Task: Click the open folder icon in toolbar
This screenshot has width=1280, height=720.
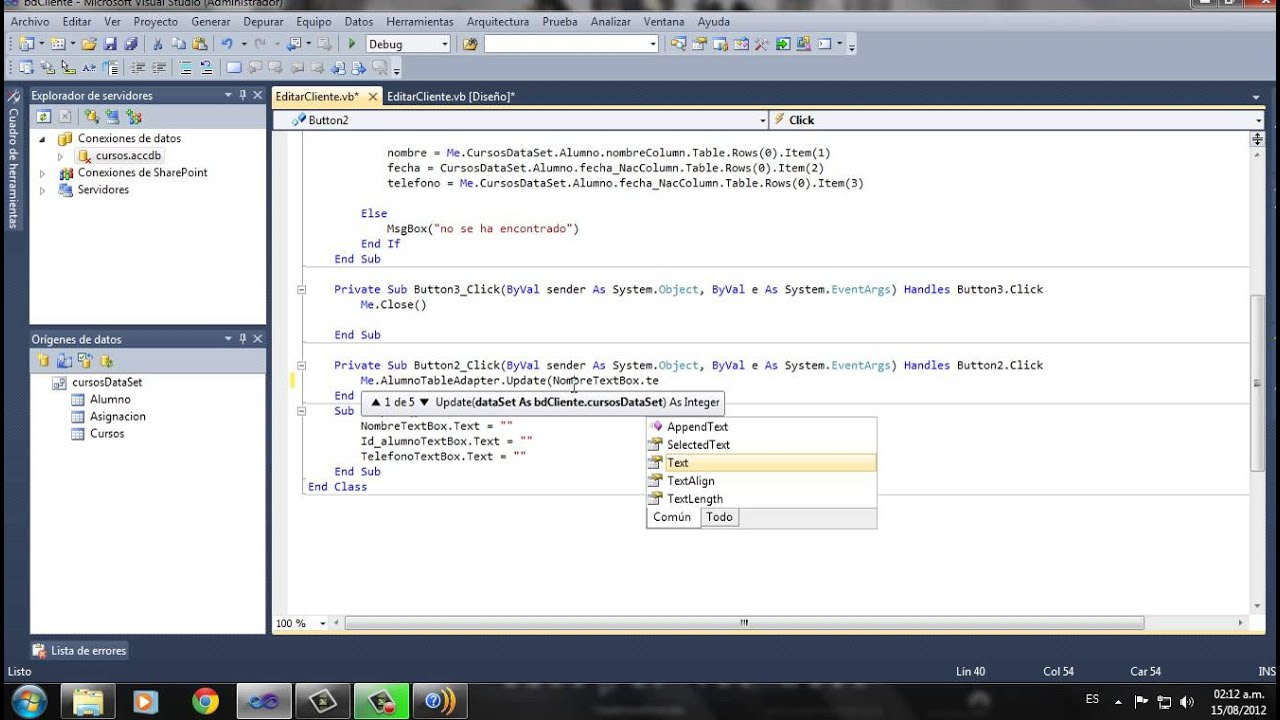Action: coord(89,44)
